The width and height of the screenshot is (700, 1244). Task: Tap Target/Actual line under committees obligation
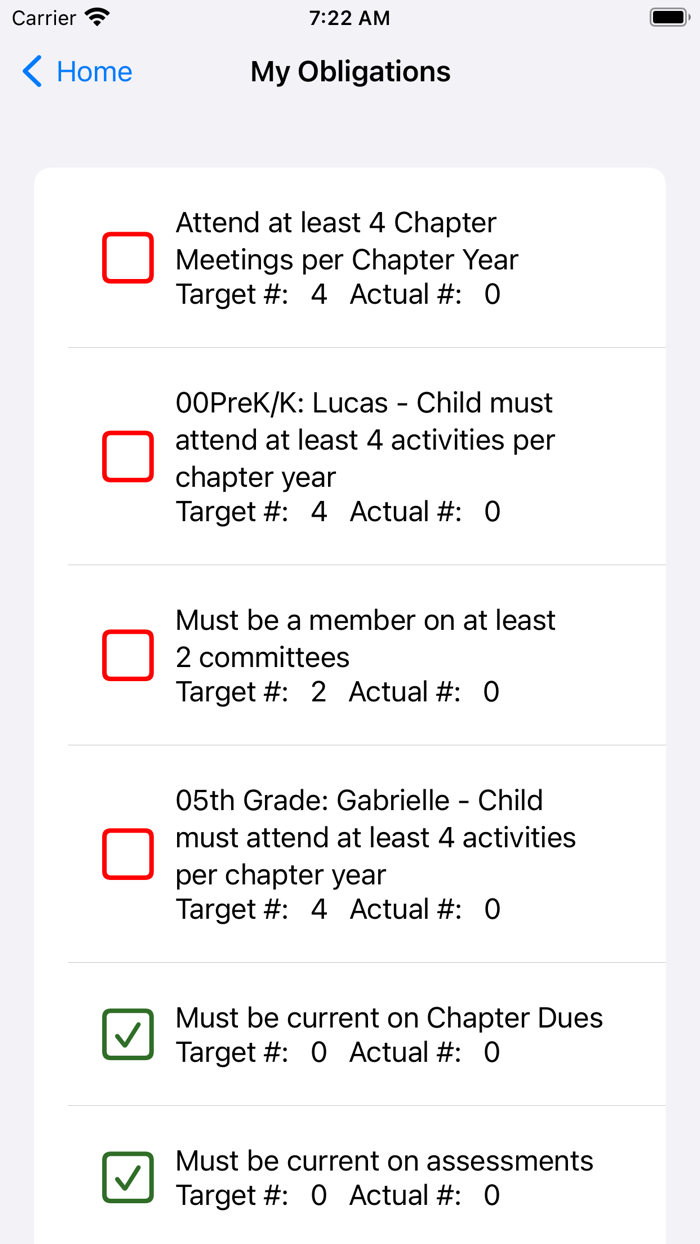coord(337,692)
